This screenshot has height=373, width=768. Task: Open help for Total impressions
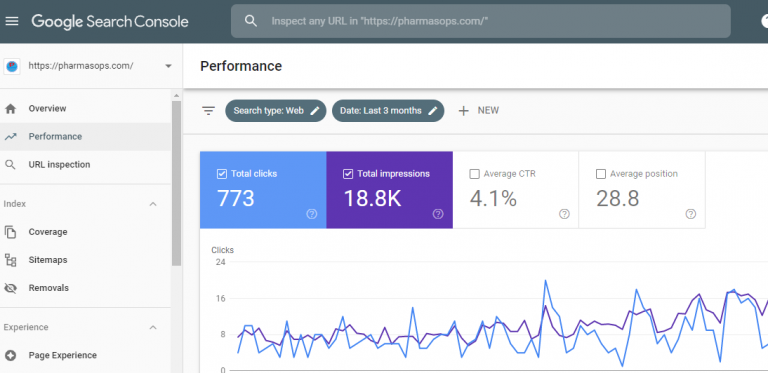438,214
